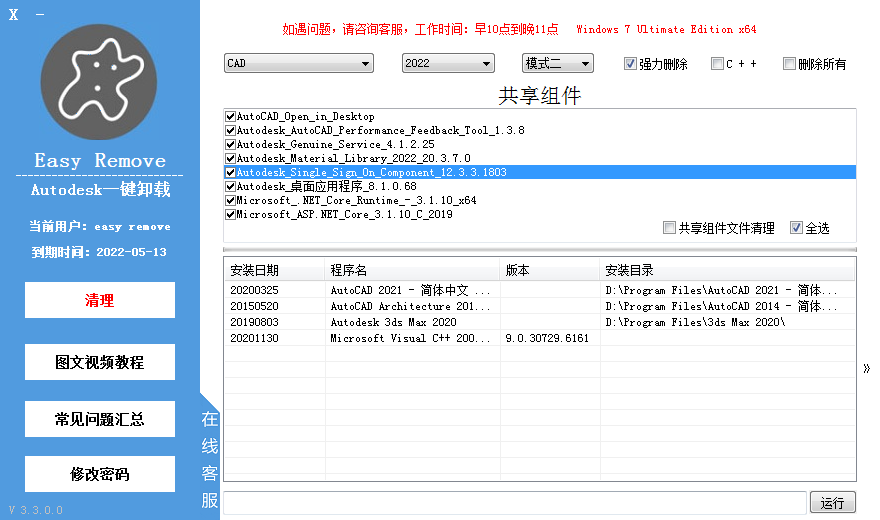Expand the side panel double-chevron arrow
Image resolution: width=880 pixels, height=520 pixels.
(867, 369)
